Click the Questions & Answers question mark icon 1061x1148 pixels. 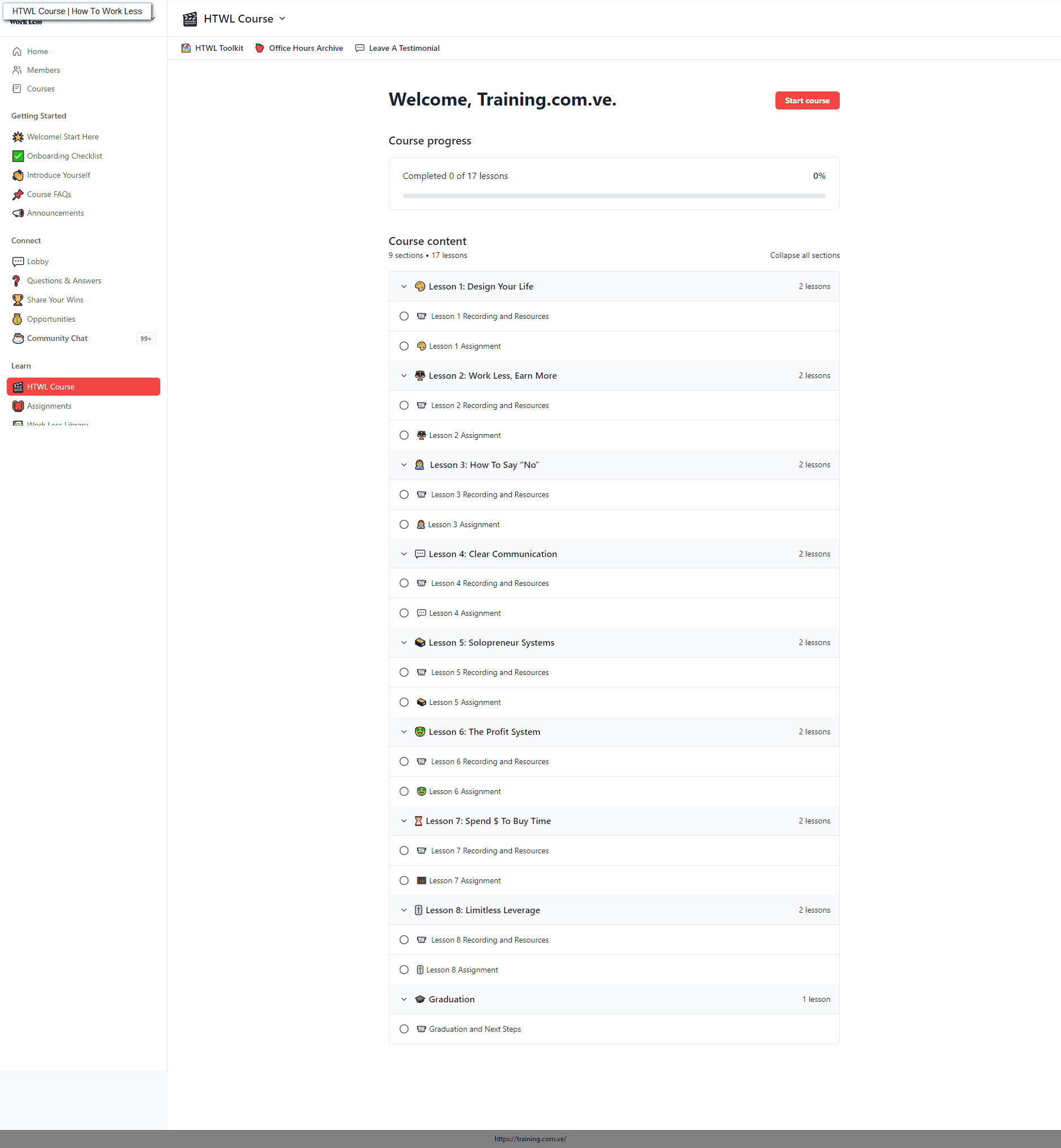(17, 281)
